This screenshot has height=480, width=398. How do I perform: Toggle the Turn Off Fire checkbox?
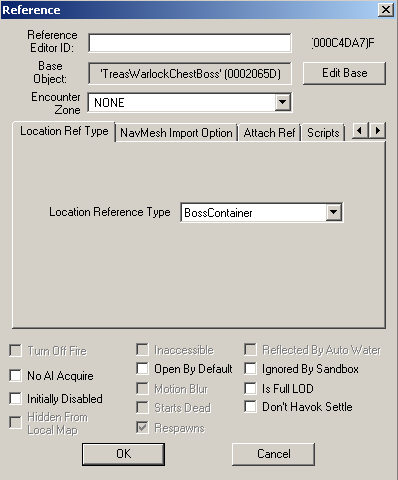[15, 351]
